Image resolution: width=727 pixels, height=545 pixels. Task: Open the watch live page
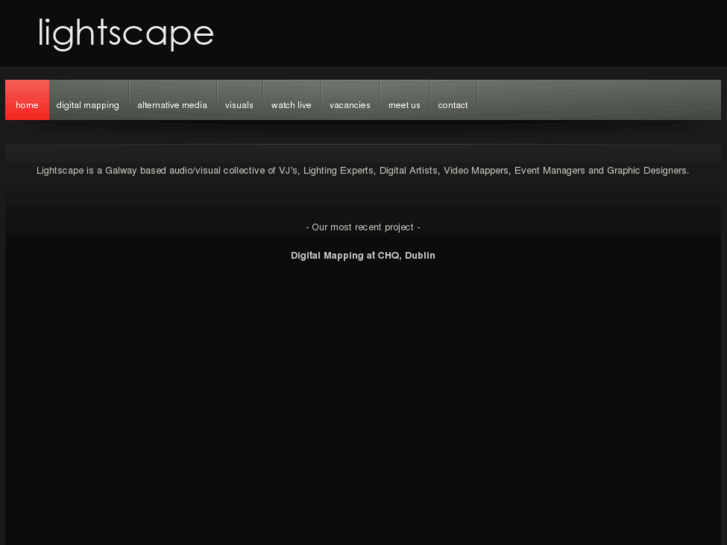(x=291, y=100)
